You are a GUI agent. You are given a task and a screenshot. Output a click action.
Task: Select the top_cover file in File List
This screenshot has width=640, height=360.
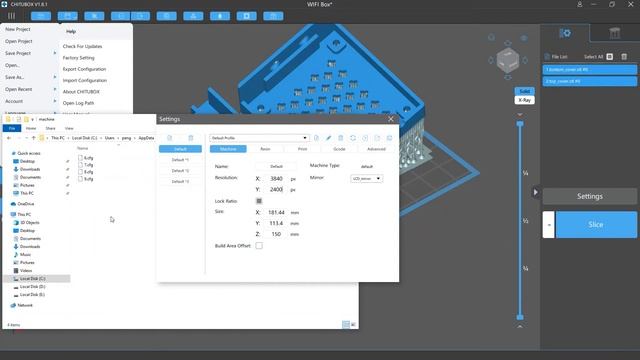click(589, 81)
